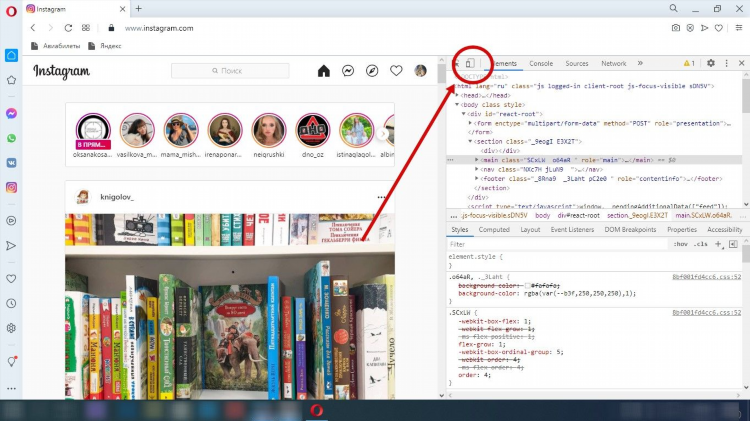Expand the form enctype node
The image size is (750, 421).
click(x=470, y=123)
